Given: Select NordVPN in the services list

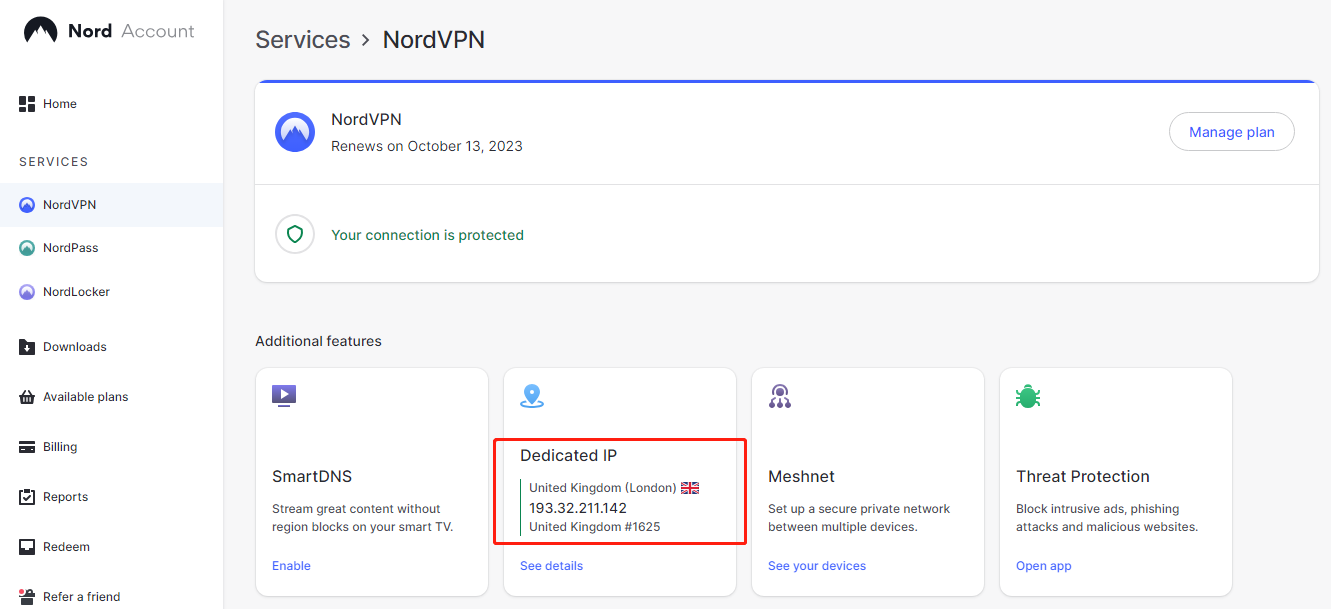Looking at the screenshot, I should (111, 205).
